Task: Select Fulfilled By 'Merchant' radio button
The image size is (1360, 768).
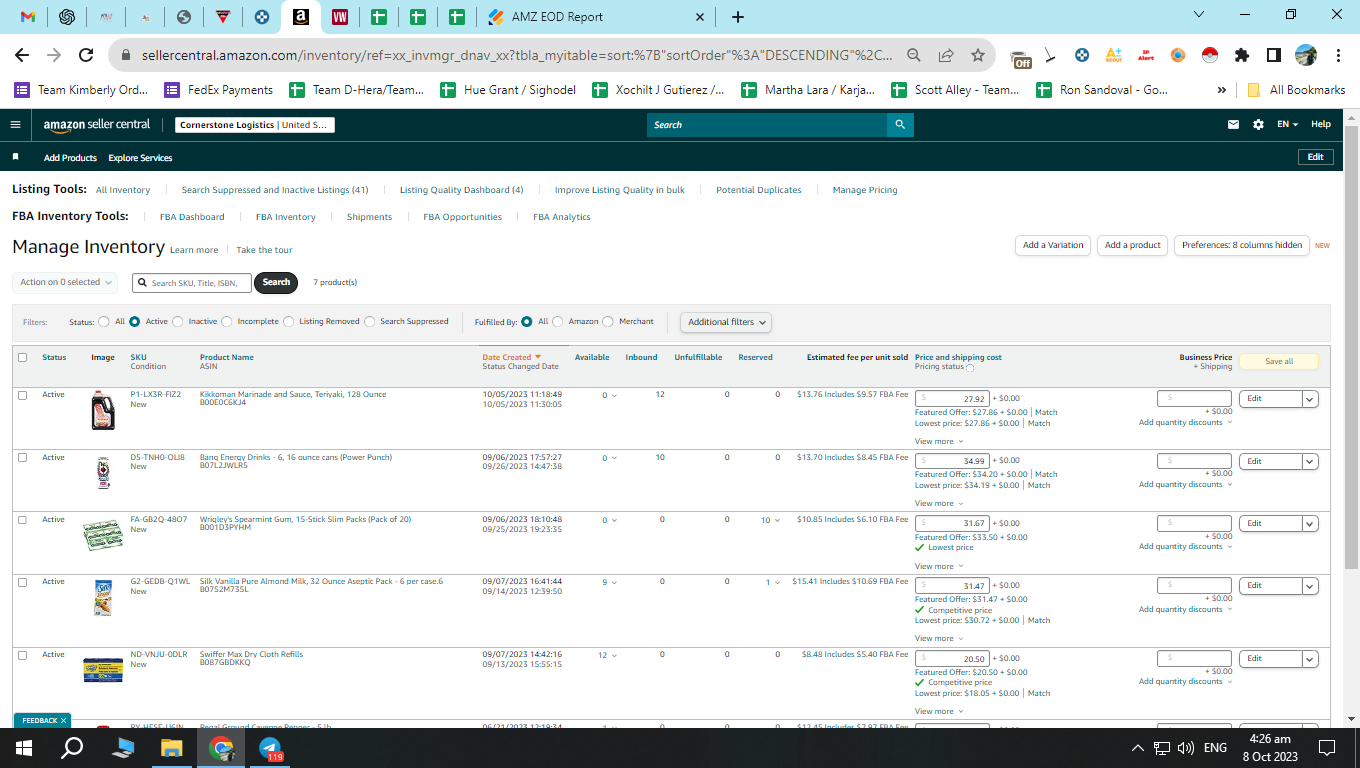Action: [608, 322]
